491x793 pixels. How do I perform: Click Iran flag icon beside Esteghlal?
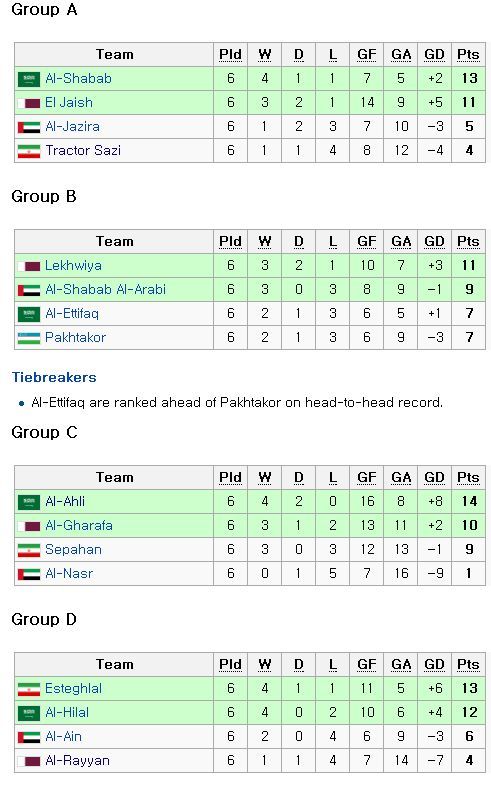29,689
